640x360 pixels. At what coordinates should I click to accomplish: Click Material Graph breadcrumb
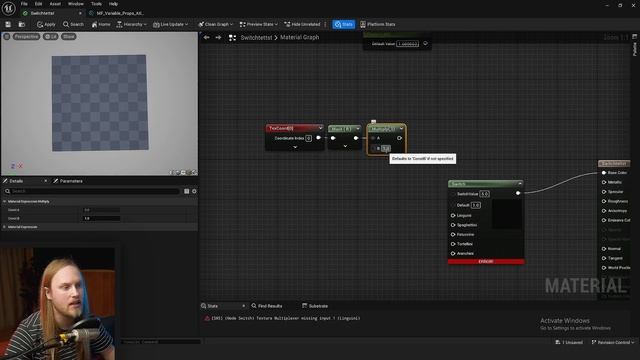click(300, 38)
